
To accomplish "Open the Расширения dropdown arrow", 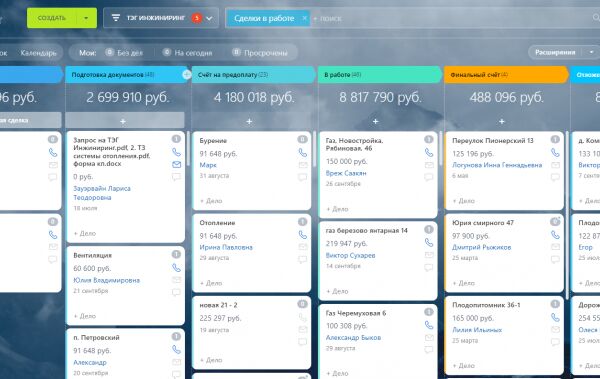I will [x=591, y=52].
